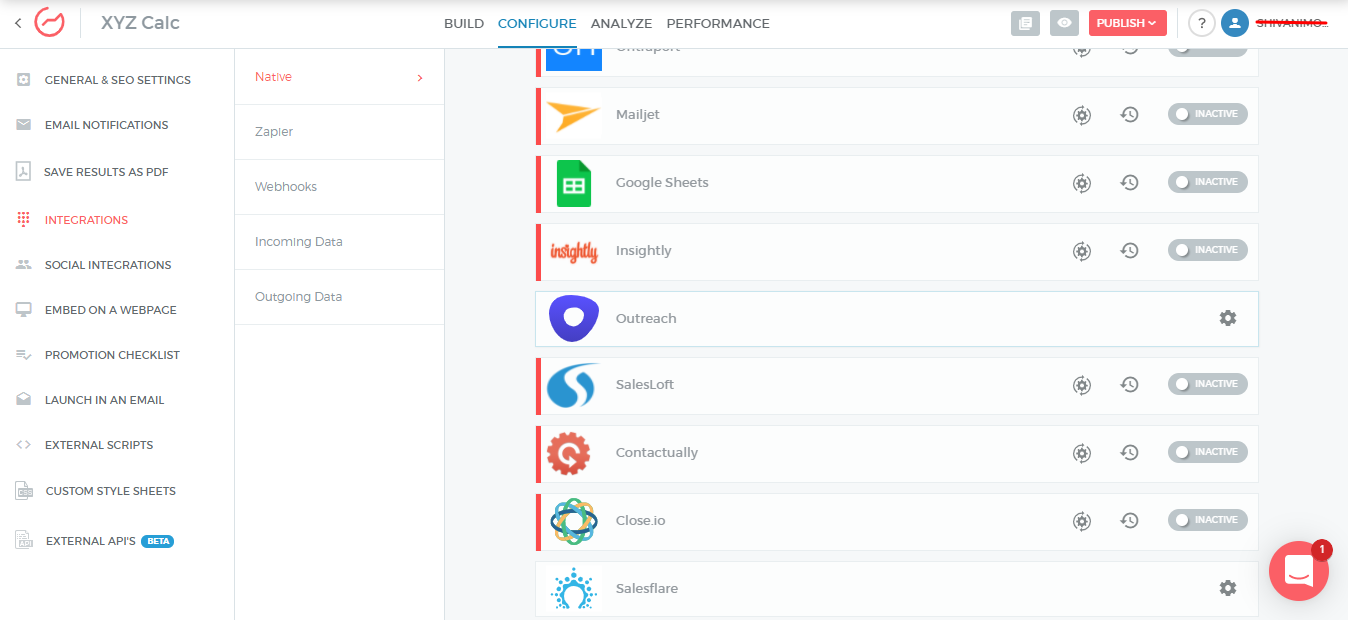Open the Outreach settings gear
Screen dimensions: 1348x620
click(x=1228, y=318)
